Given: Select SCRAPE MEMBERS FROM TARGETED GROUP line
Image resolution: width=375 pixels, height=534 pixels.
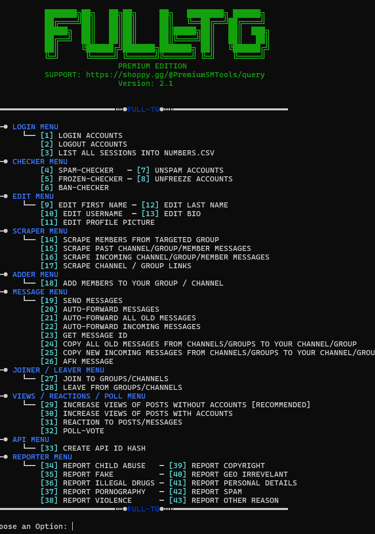Looking at the screenshot, I should [130, 240].
